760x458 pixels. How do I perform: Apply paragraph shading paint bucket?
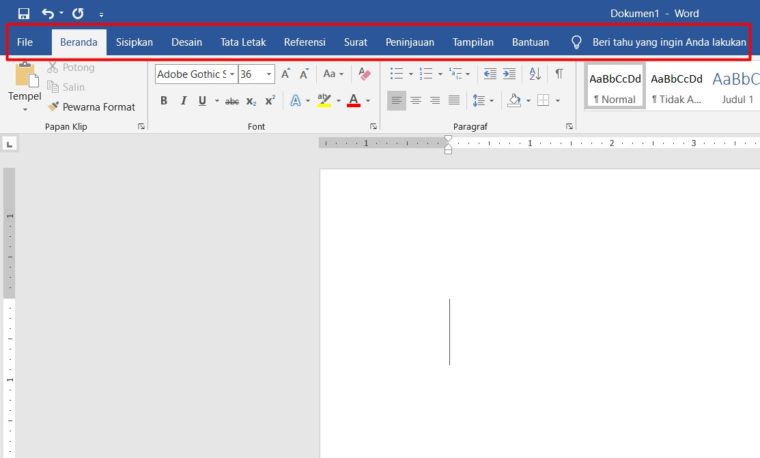(x=514, y=100)
